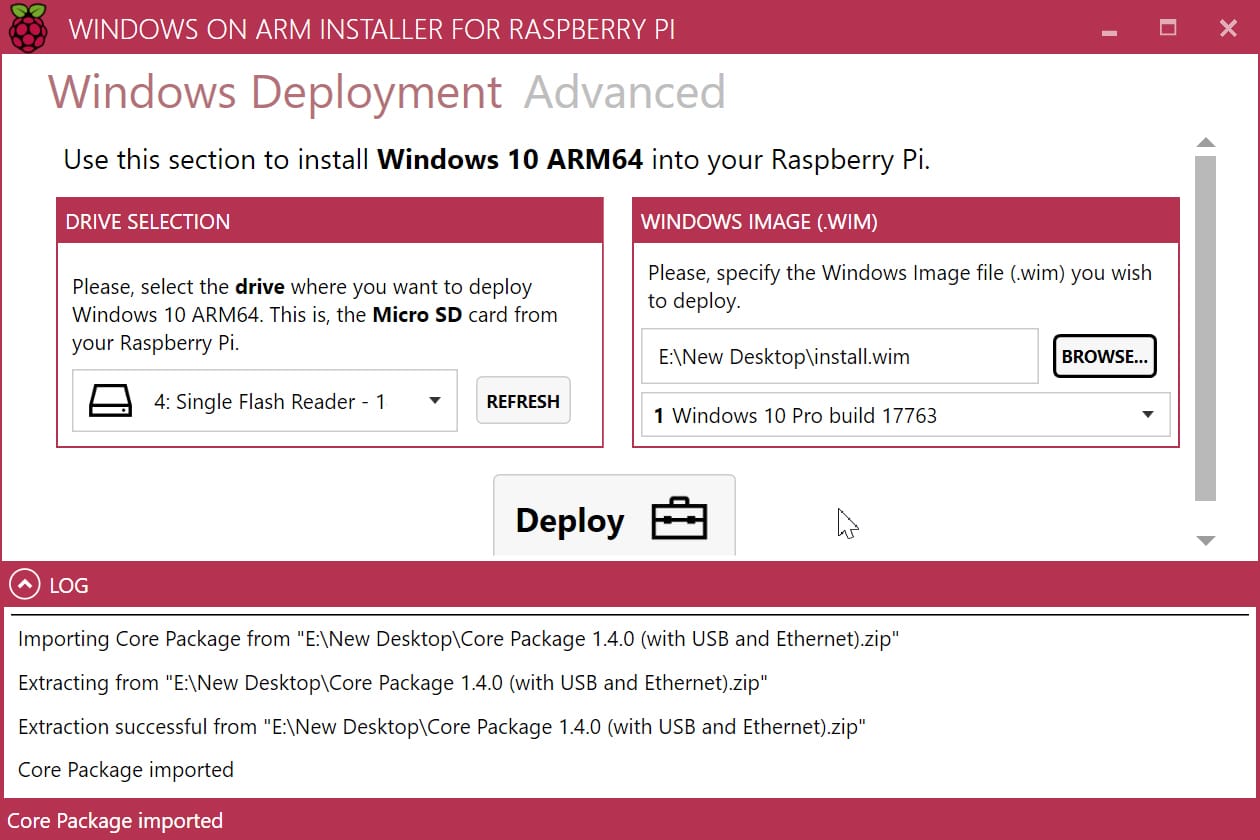The image size is (1260, 840).
Task: Click the 'Extraction successful from' log line
Action: [x=441, y=726]
